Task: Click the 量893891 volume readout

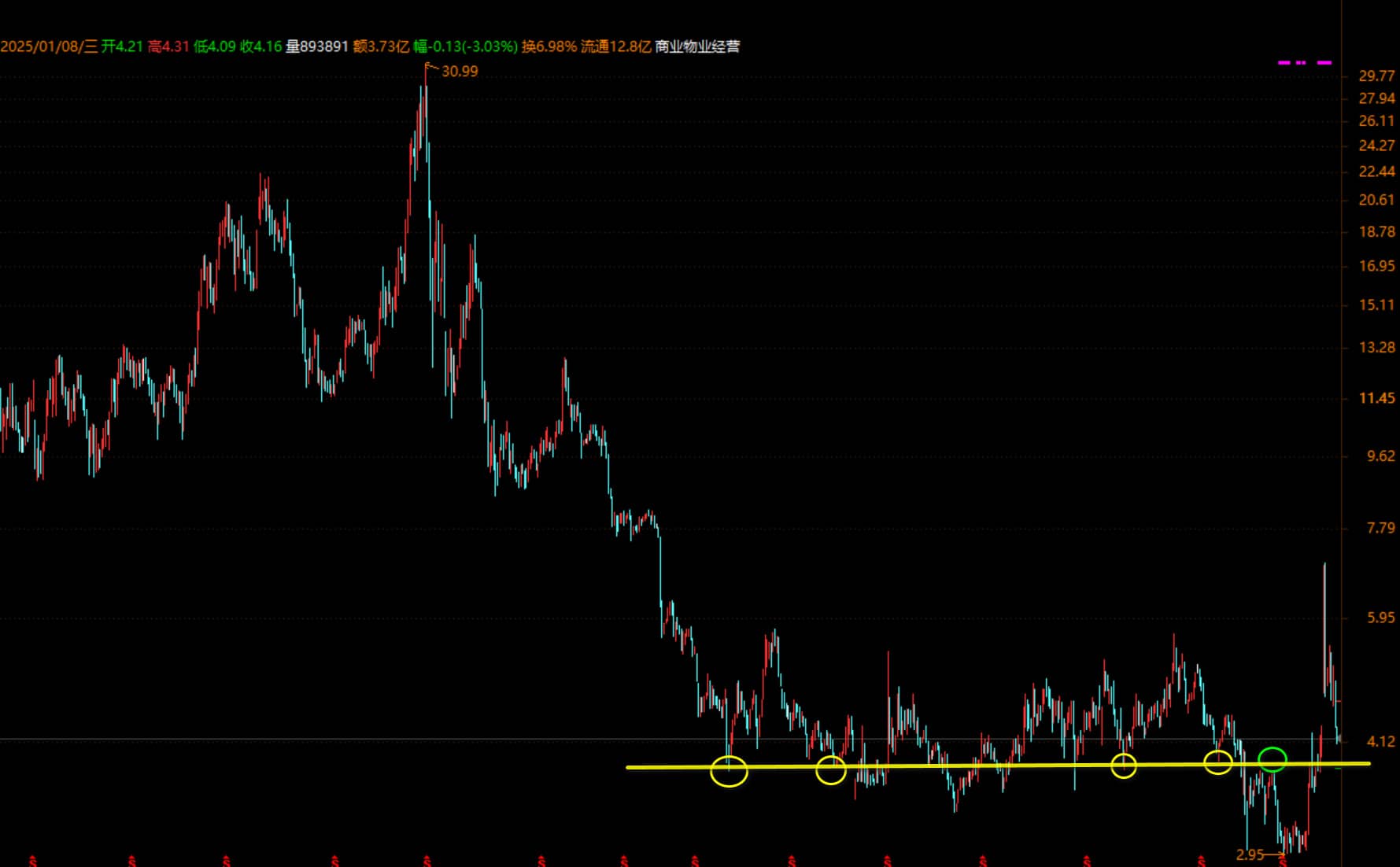Action: [x=316, y=46]
